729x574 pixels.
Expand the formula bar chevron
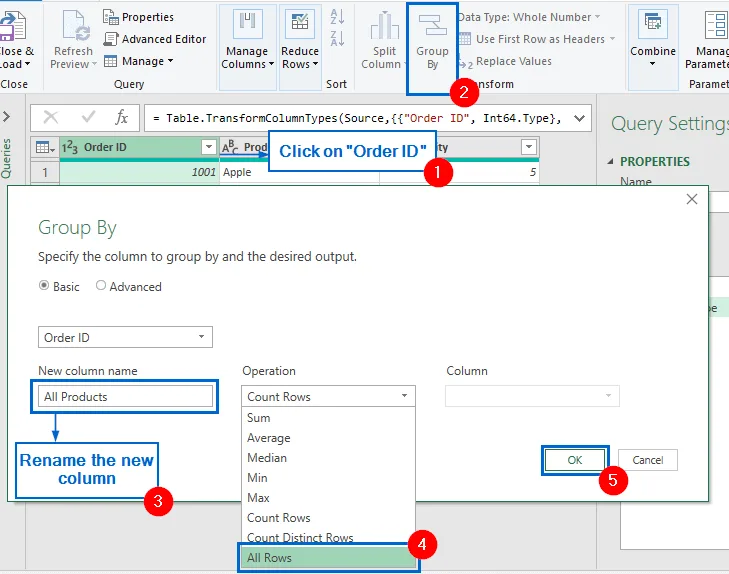[x=579, y=118]
